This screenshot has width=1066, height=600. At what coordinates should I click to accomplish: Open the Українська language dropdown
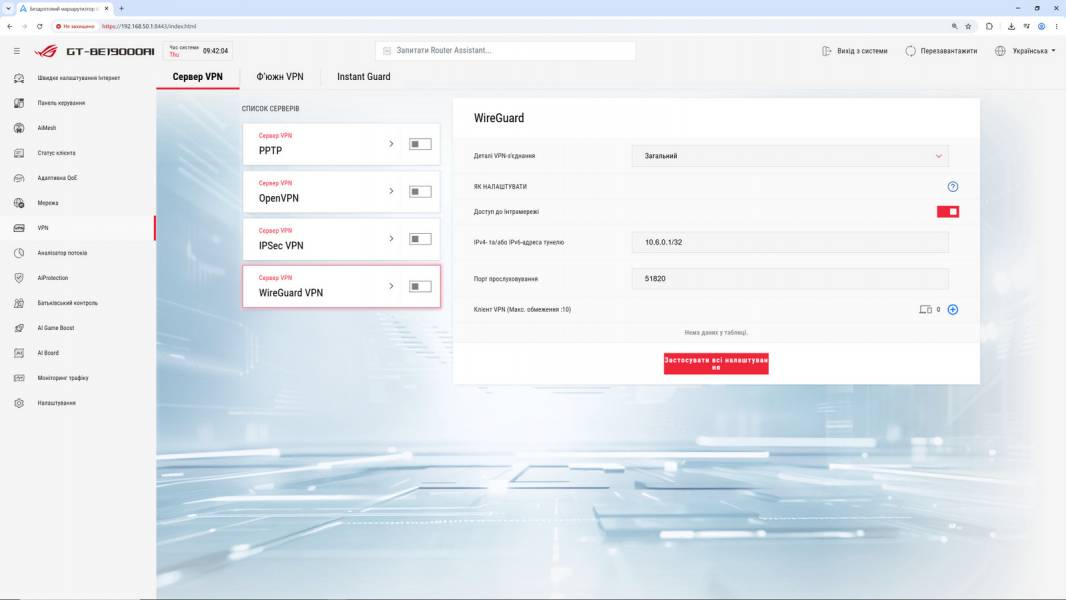[1026, 51]
